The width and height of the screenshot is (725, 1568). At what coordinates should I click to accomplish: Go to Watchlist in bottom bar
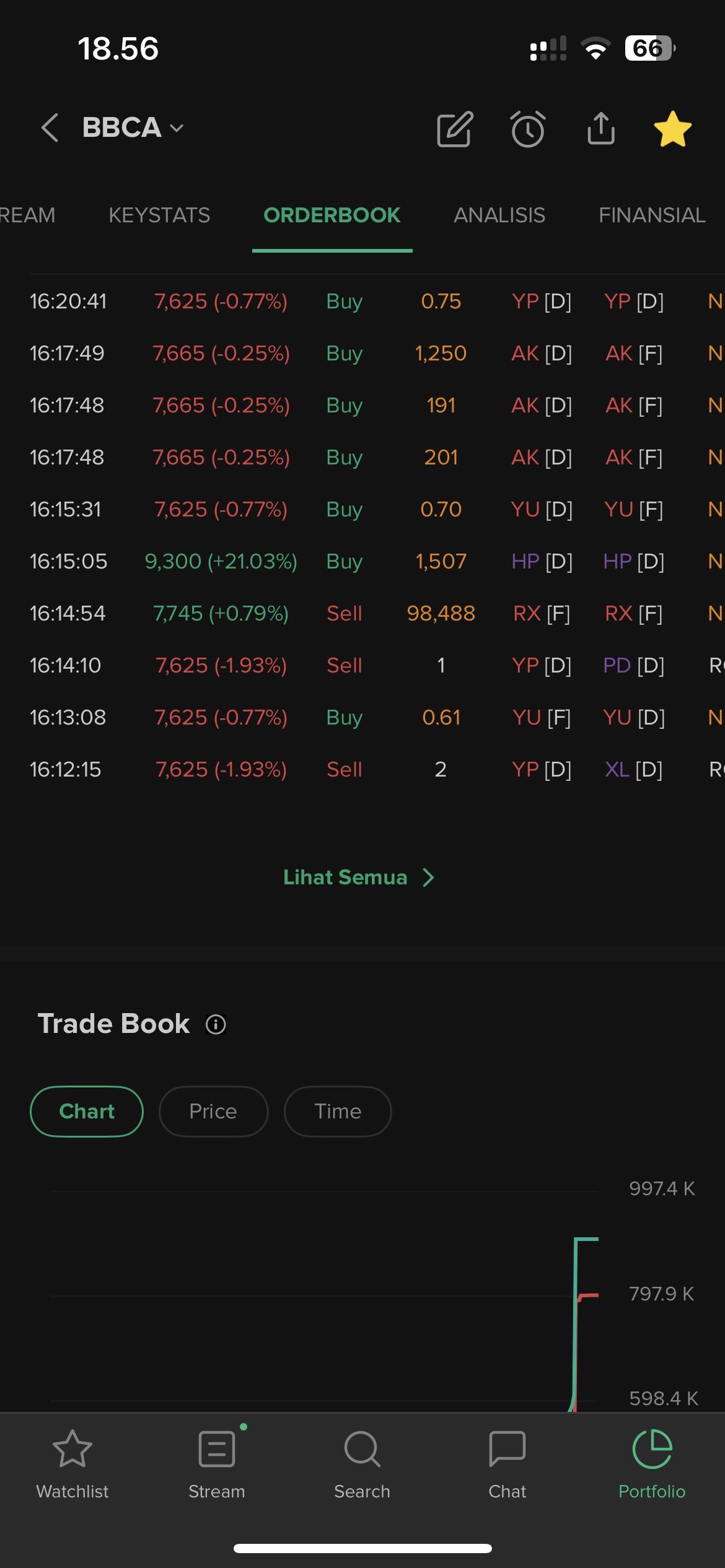pos(72,1463)
